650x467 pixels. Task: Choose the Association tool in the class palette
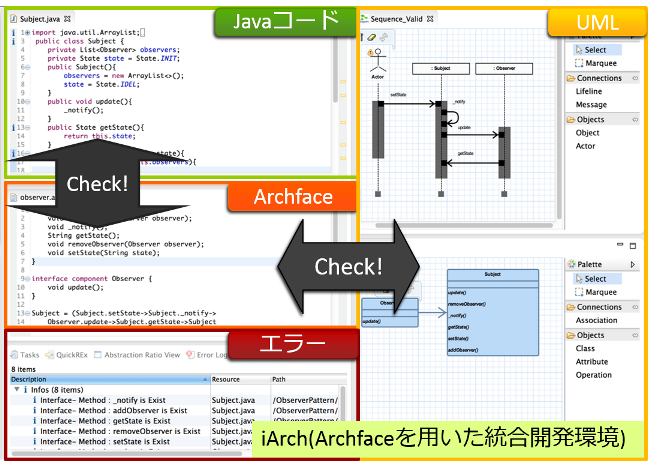click(599, 321)
